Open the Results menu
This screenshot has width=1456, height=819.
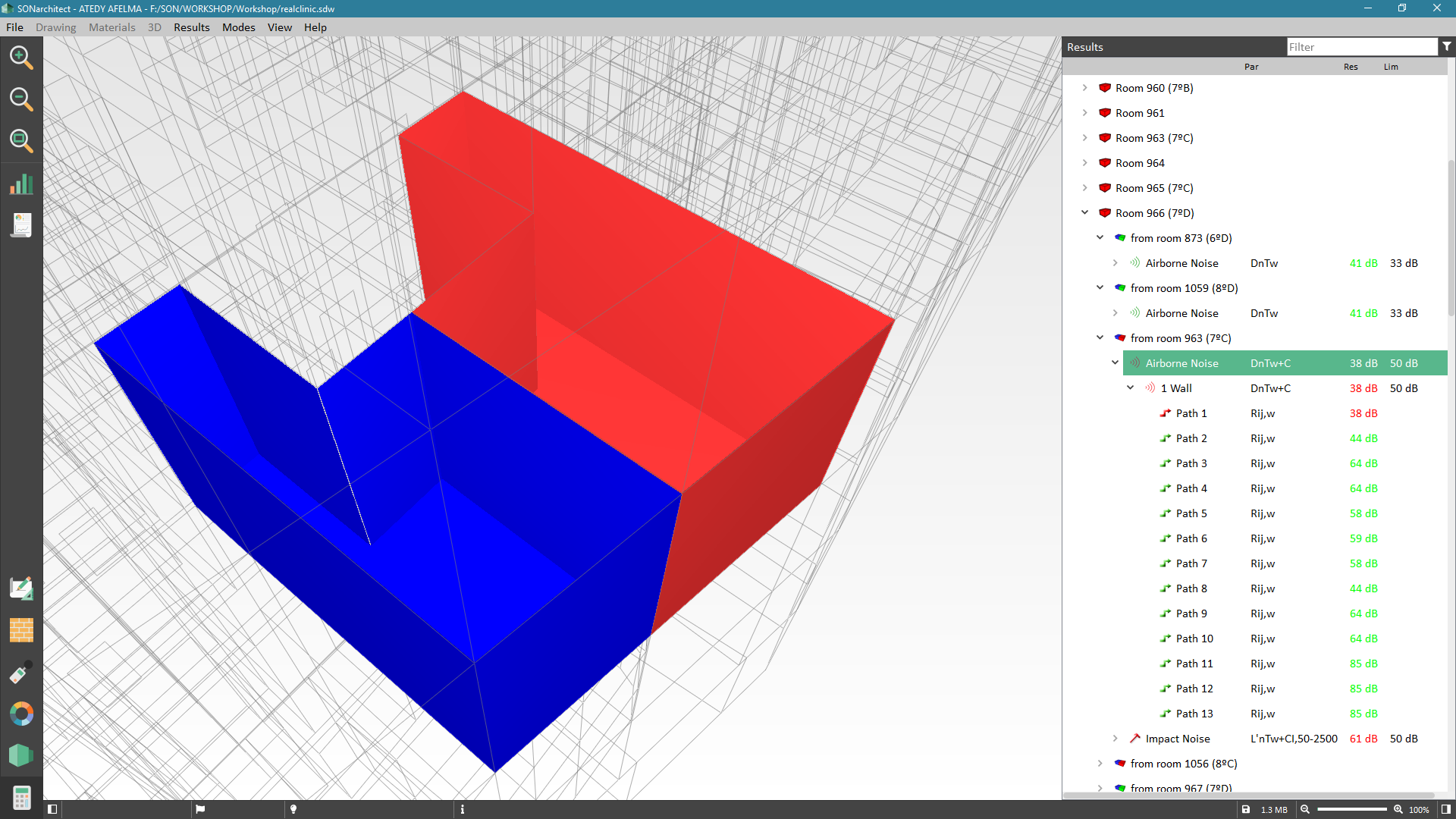tap(191, 27)
